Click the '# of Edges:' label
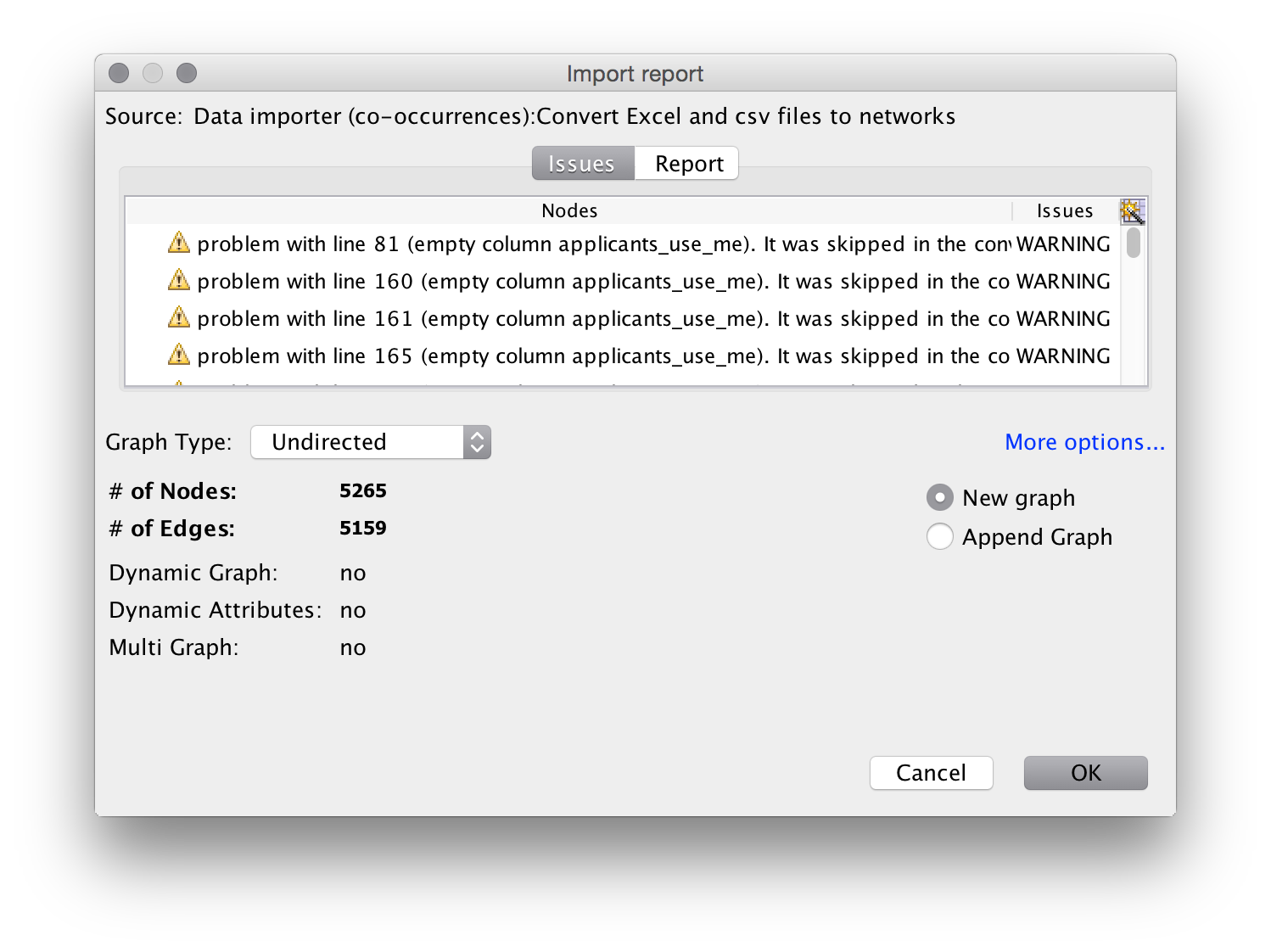The width and height of the screenshot is (1271, 952). tap(172, 529)
